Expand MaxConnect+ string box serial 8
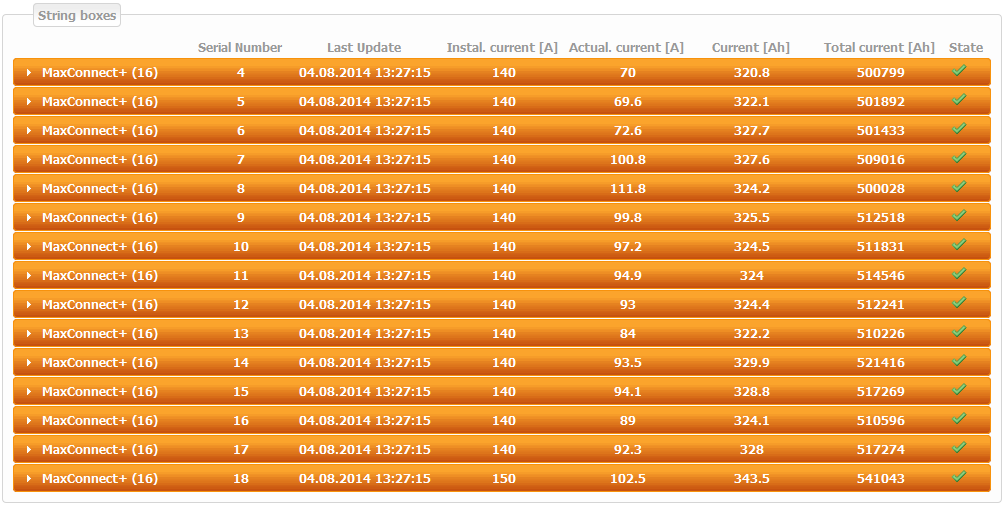The image size is (1004, 505). [x=29, y=189]
